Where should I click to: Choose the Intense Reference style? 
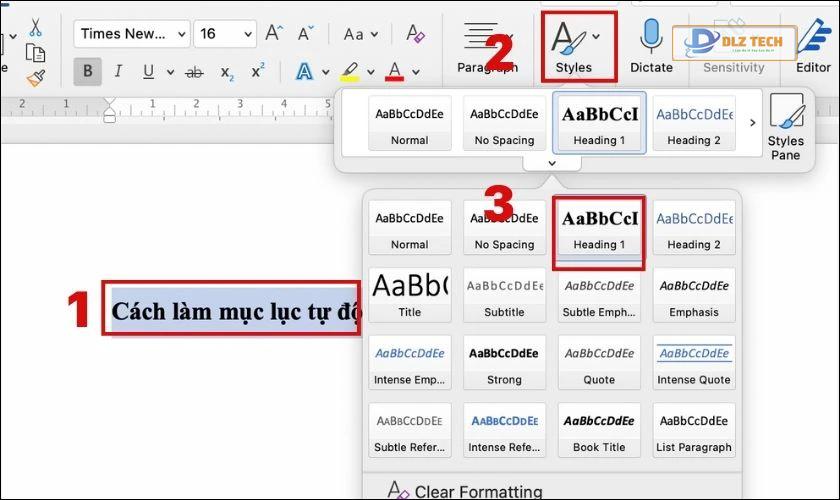pos(504,430)
